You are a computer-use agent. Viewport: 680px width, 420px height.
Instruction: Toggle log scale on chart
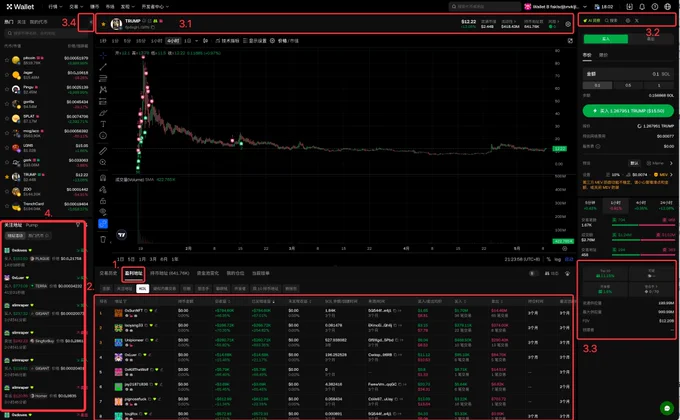557,259
